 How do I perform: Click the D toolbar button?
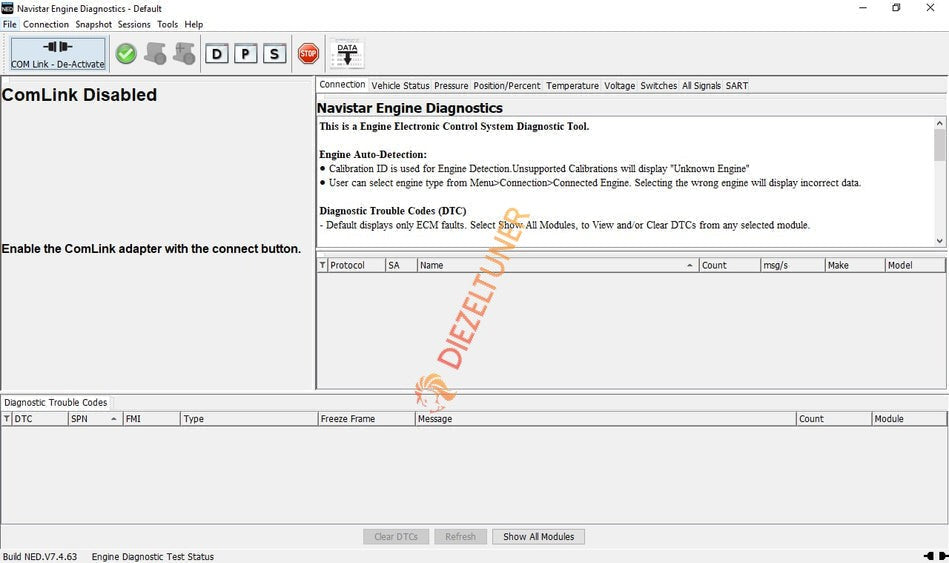pyautogui.click(x=217, y=54)
